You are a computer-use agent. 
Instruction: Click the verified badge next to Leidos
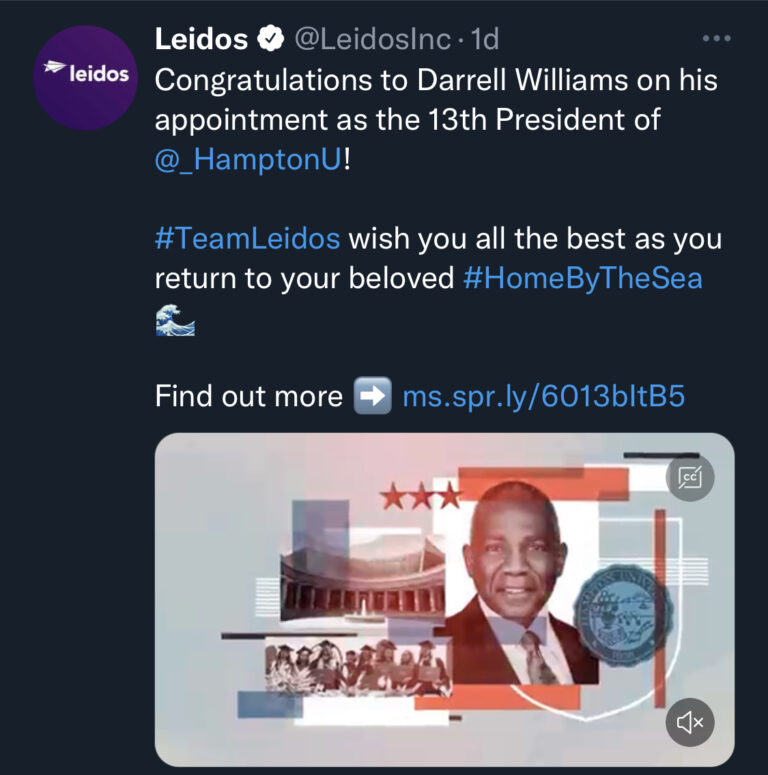pyautogui.click(x=270, y=40)
